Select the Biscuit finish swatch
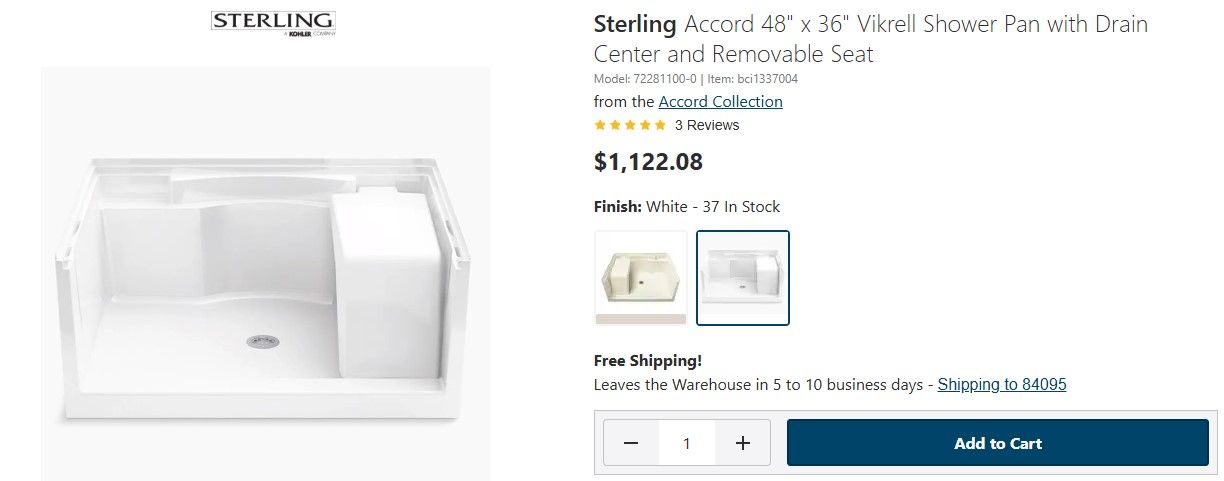Image resolution: width=1224 pixels, height=481 pixels. [x=641, y=277]
